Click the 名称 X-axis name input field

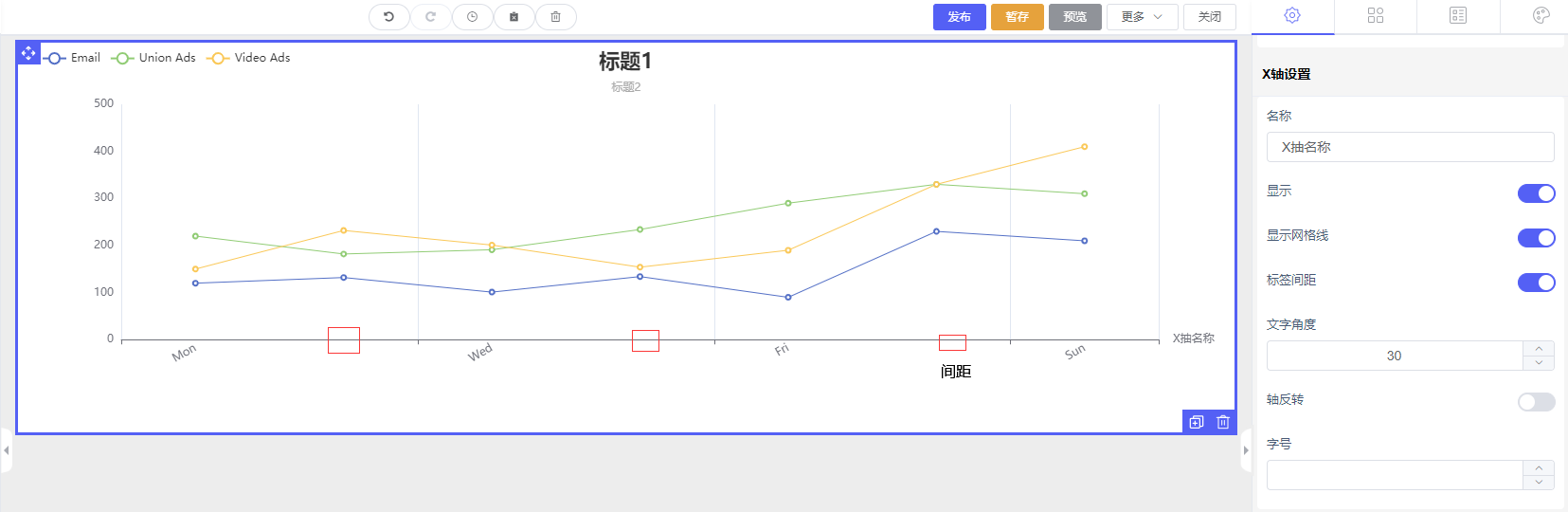click(x=1410, y=147)
